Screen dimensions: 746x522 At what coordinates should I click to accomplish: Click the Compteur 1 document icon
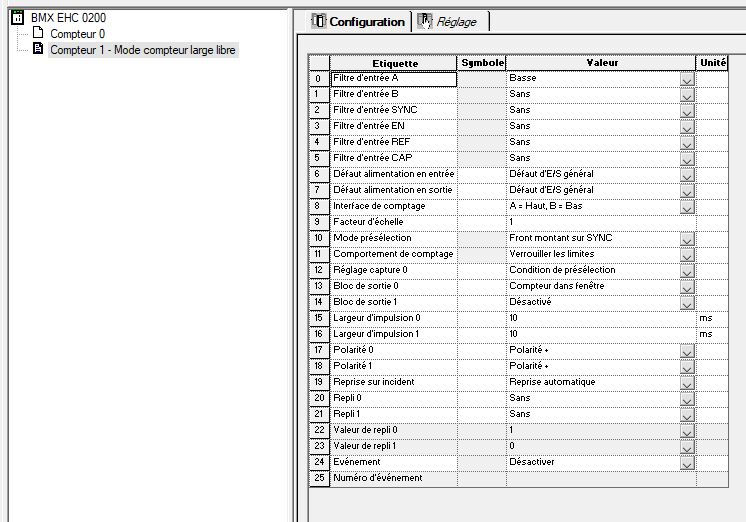(x=38, y=49)
